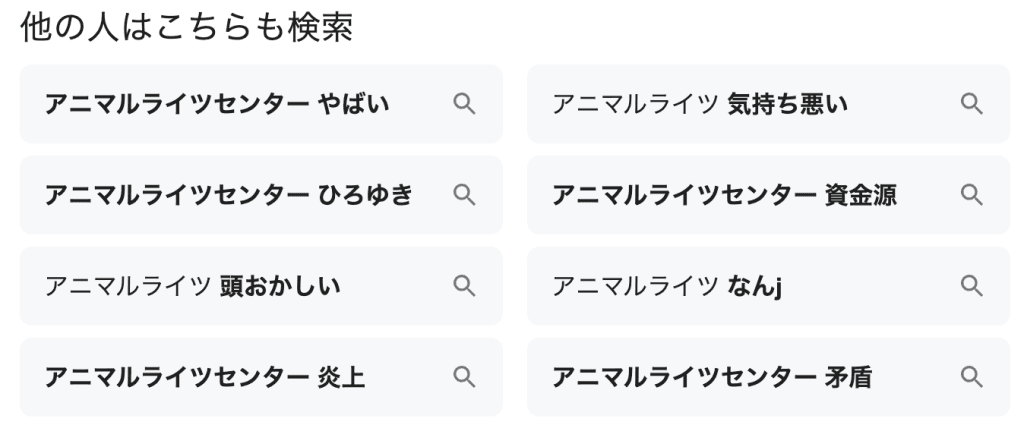Click search icon in the 炎上 suggestion

pos(463,377)
